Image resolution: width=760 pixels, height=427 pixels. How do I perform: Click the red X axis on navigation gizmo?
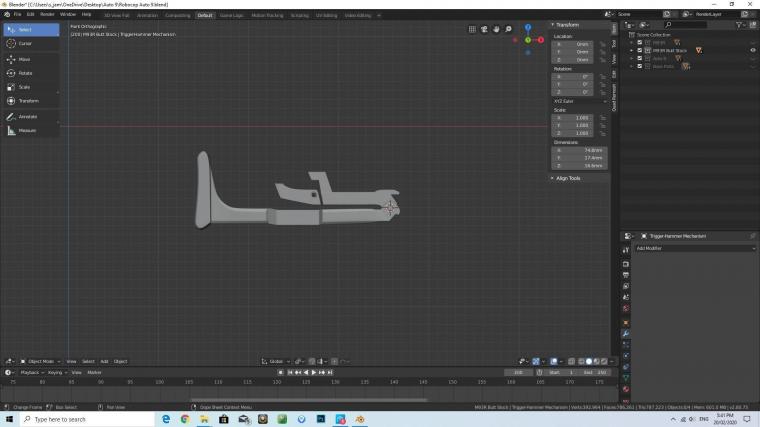540,40
